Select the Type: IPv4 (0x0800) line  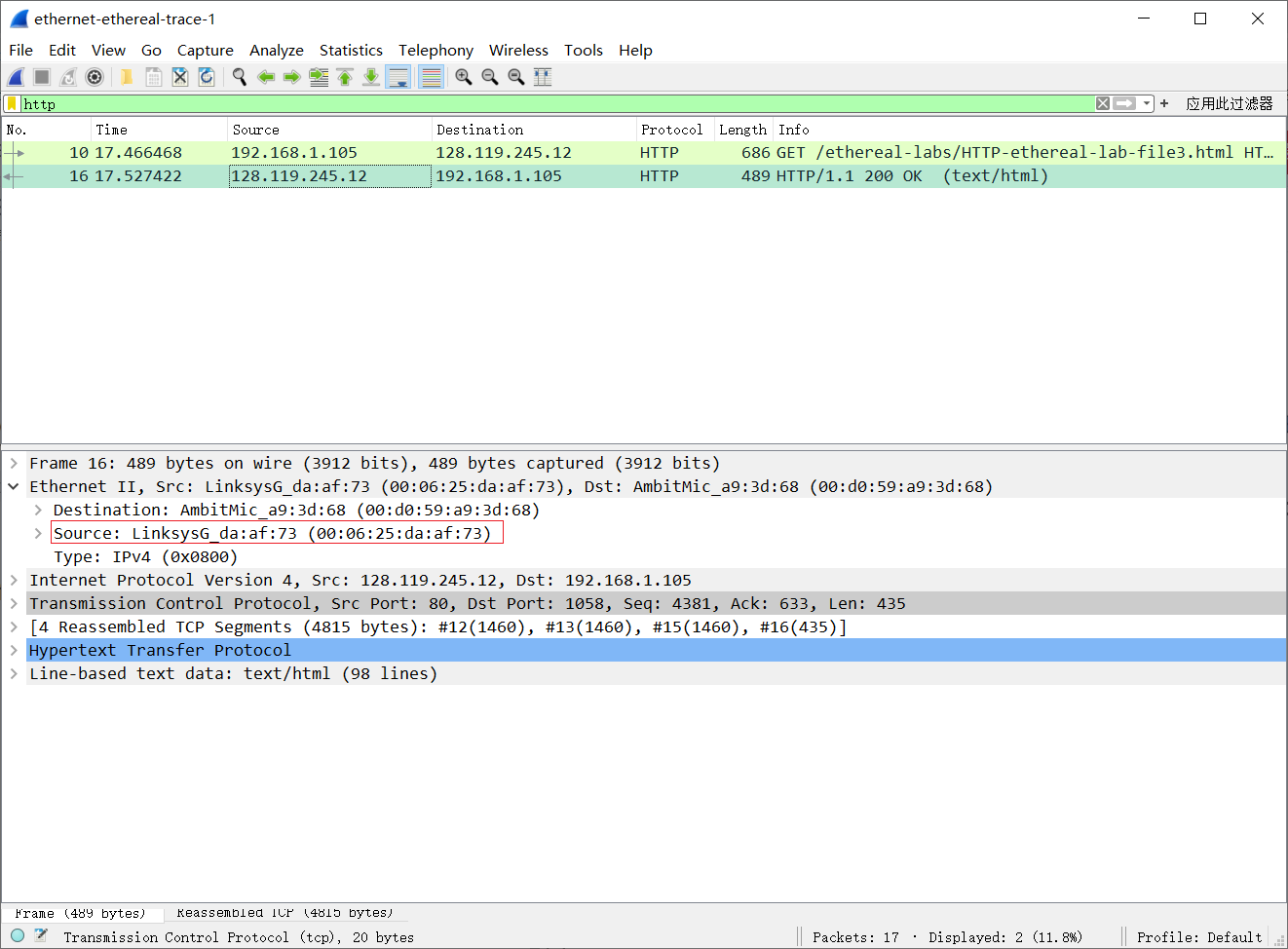click(146, 556)
